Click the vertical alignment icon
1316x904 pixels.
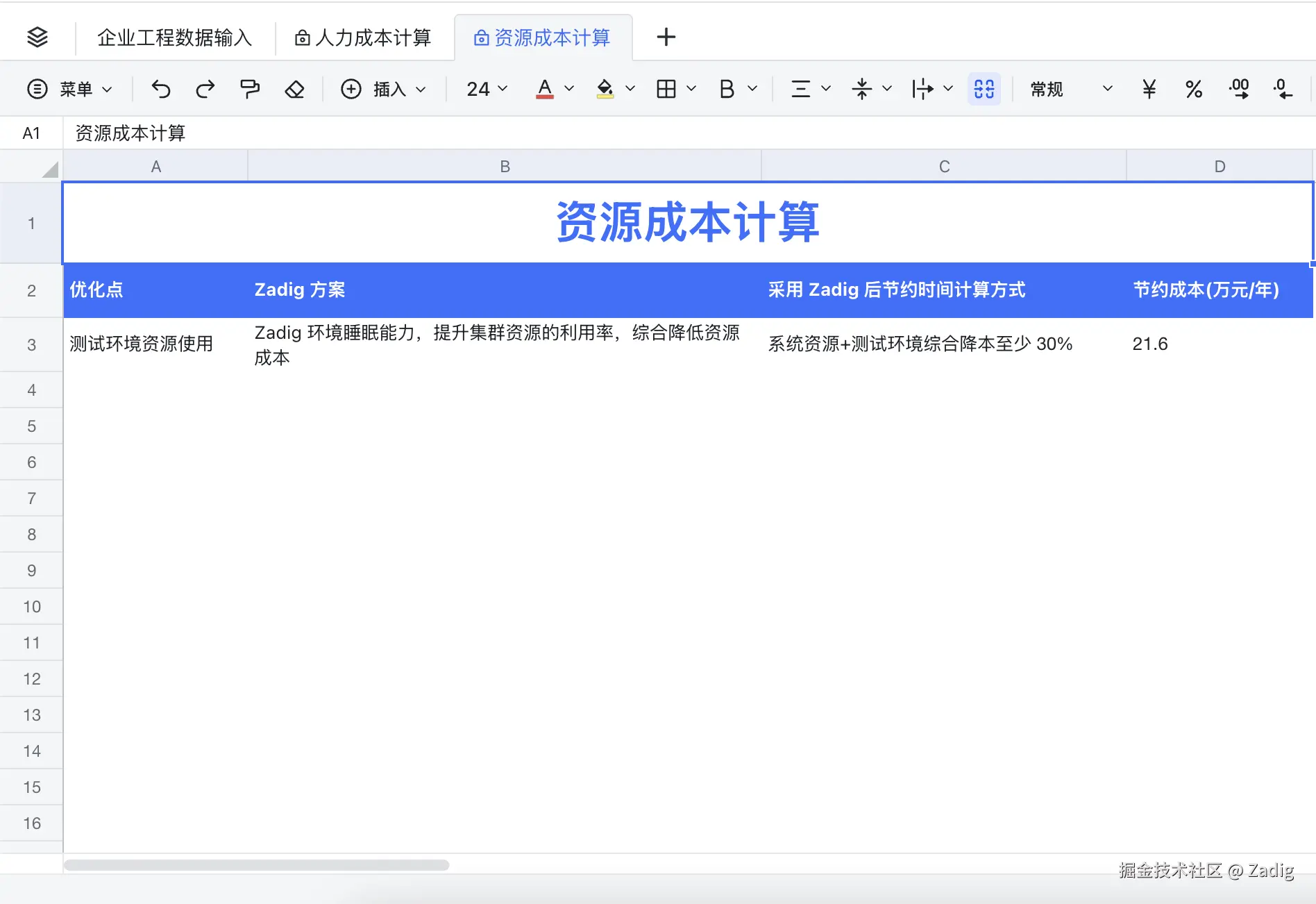pyautogui.click(x=861, y=89)
